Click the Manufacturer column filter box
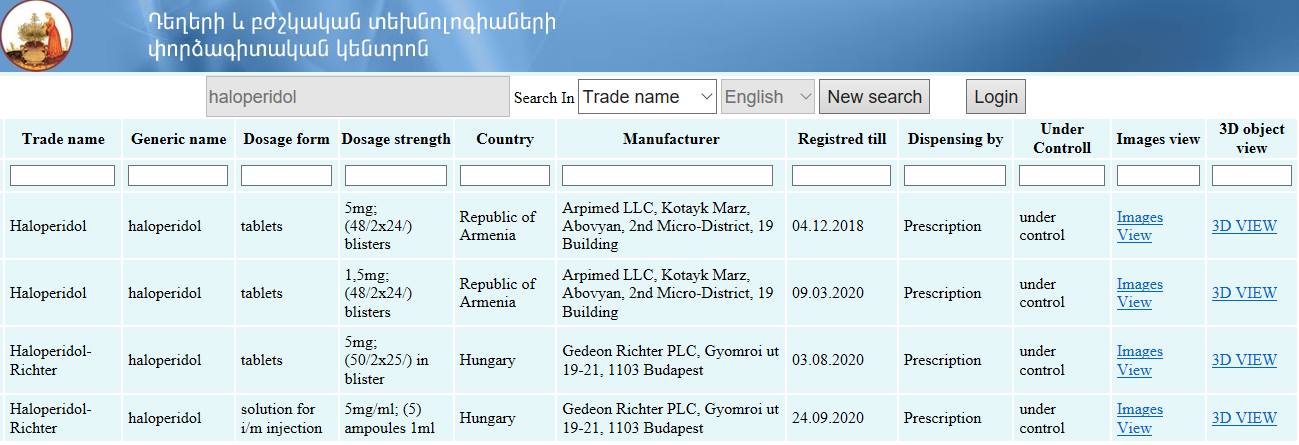The height and width of the screenshot is (445, 1299). pos(667,176)
